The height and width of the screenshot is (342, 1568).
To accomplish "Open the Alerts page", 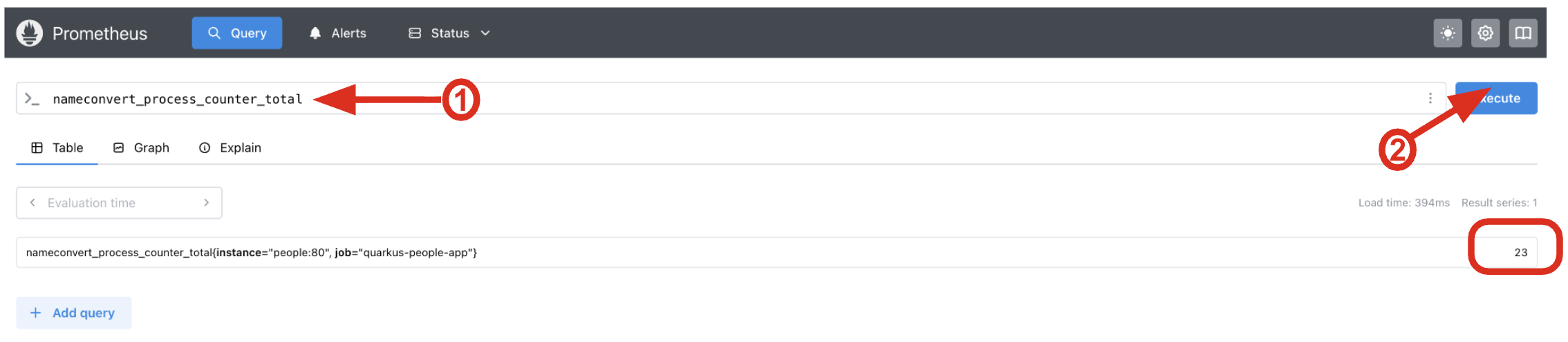I will tap(338, 33).
